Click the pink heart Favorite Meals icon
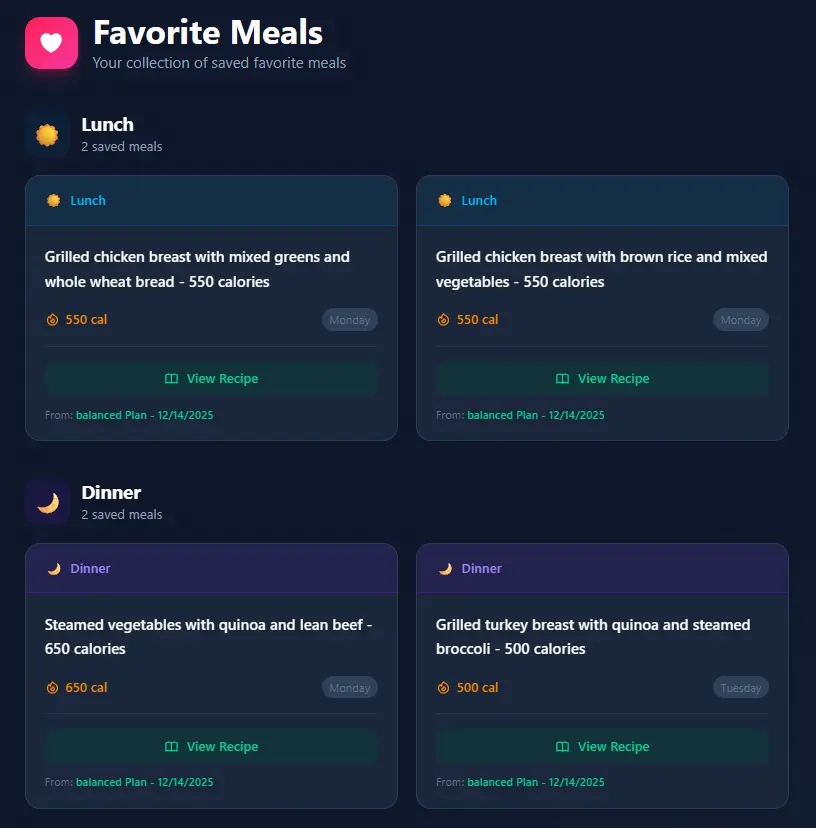Image resolution: width=816 pixels, height=828 pixels. [51, 43]
